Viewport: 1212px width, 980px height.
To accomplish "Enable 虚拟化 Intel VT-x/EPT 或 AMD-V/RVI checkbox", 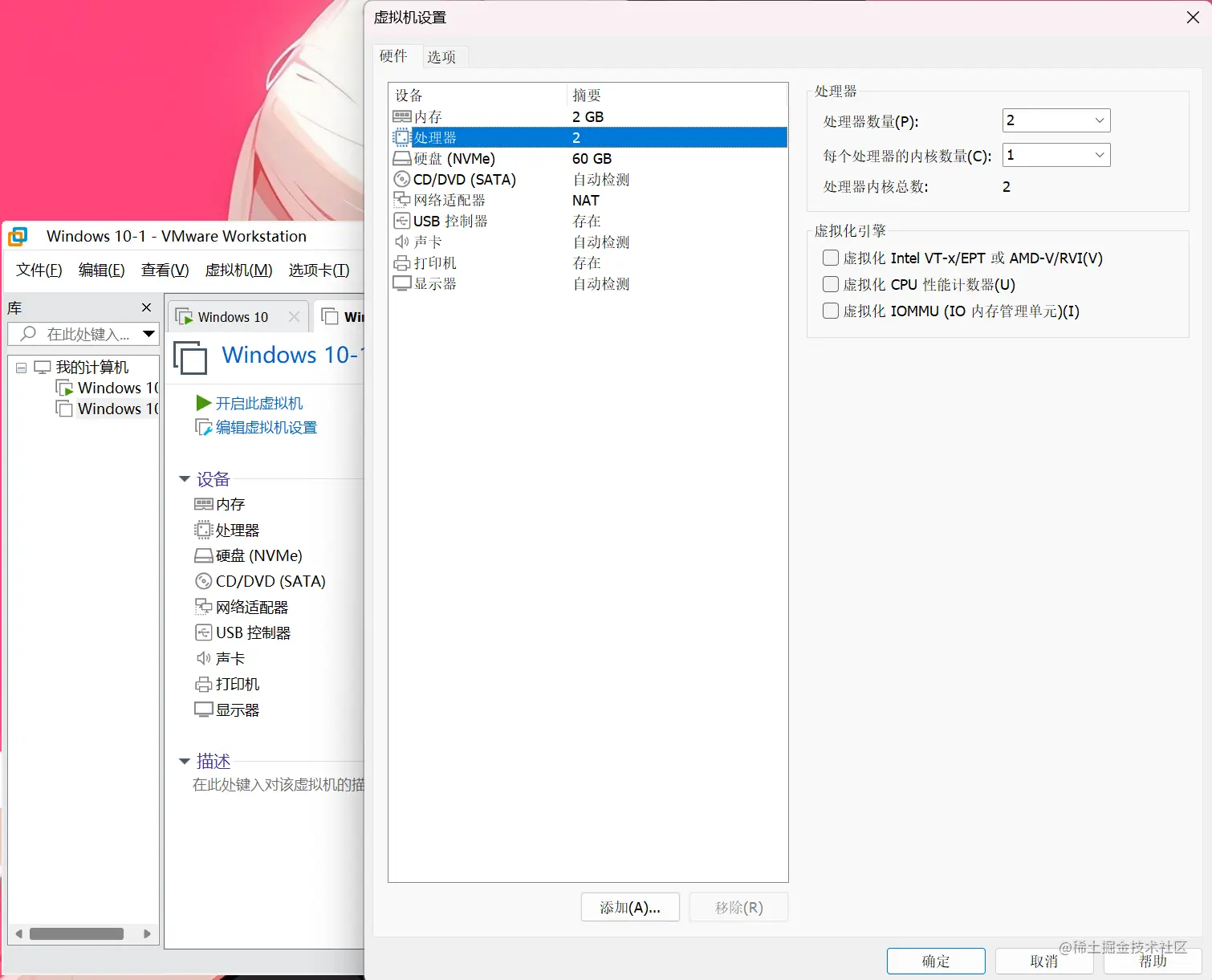I will pos(831,258).
